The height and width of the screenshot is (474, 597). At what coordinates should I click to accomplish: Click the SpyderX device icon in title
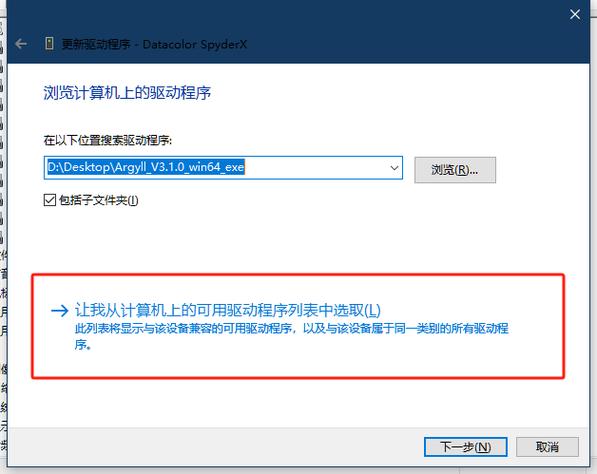click(x=49, y=43)
